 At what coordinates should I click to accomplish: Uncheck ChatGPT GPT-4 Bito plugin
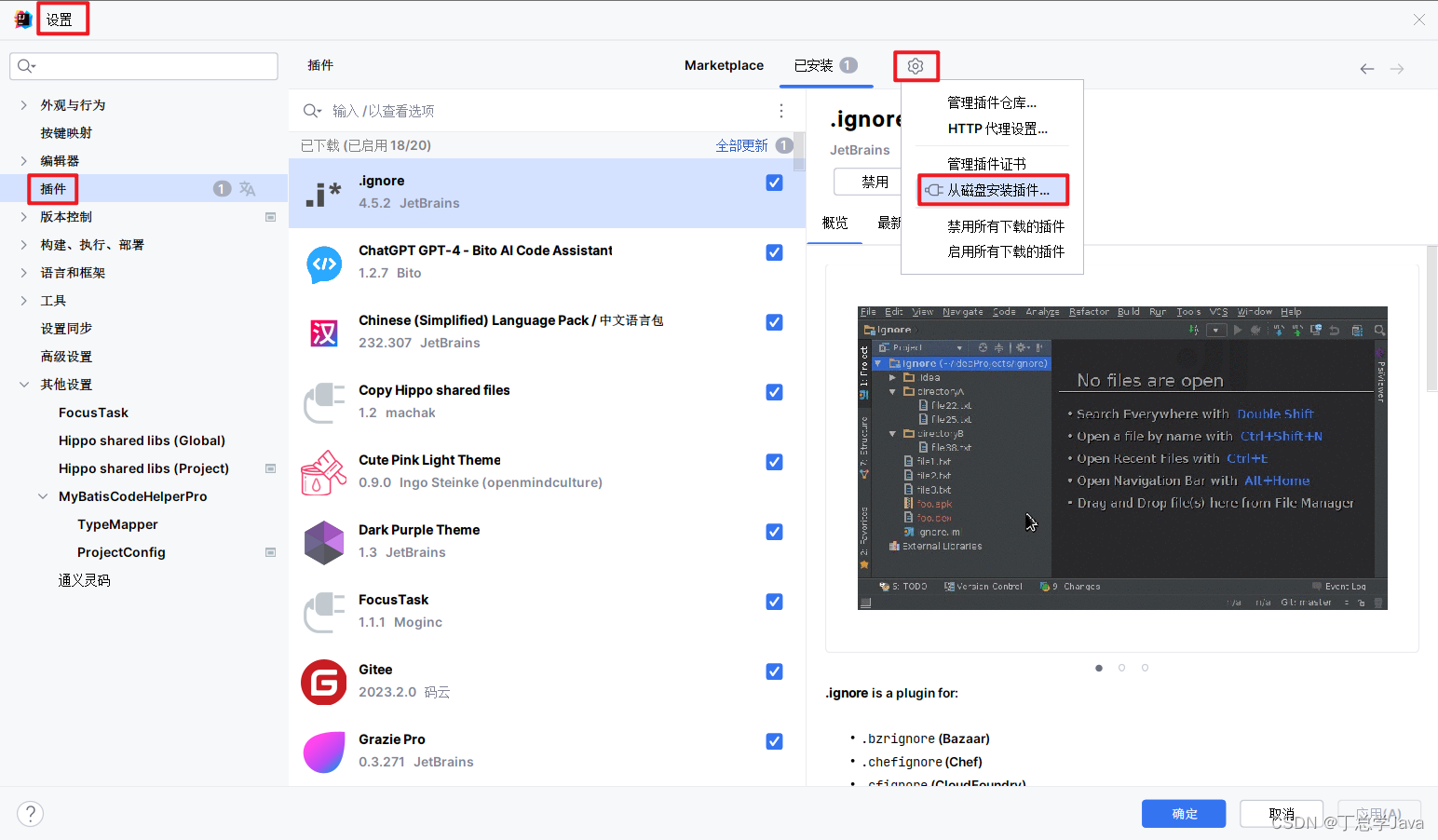click(x=774, y=252)
